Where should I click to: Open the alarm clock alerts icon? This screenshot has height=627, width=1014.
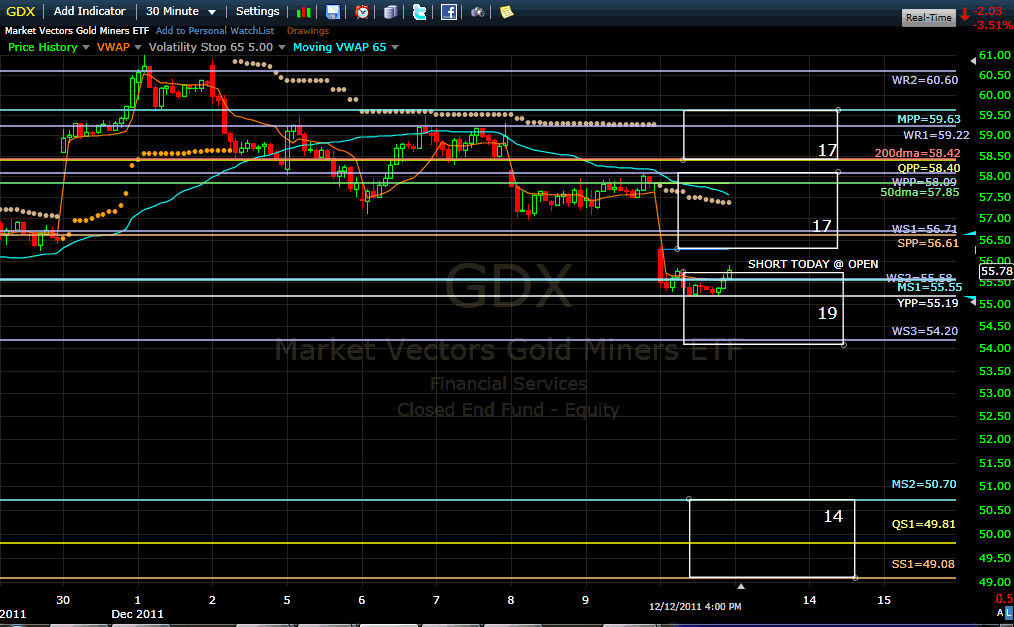(x=362, y=12)
